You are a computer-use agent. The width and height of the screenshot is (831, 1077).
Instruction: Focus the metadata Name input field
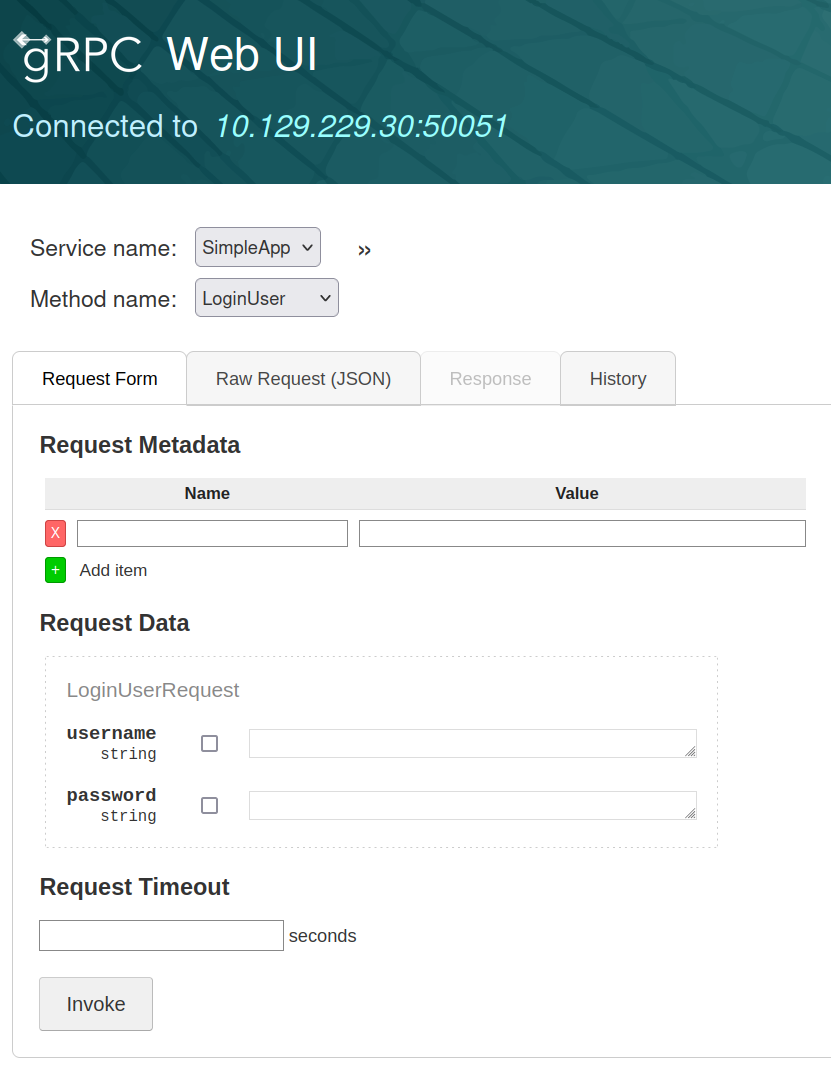(x=212, y=533)
